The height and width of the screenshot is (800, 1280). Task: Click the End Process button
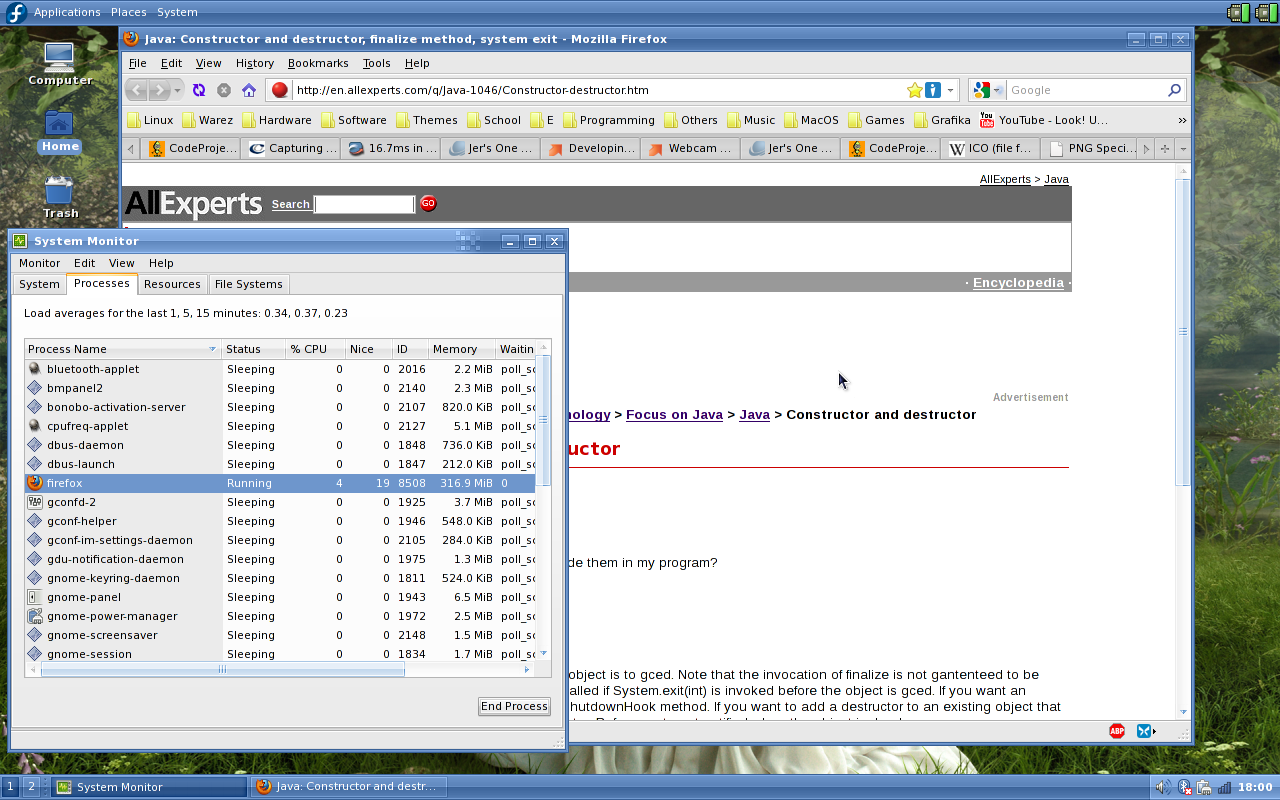(x=514, y=706)
